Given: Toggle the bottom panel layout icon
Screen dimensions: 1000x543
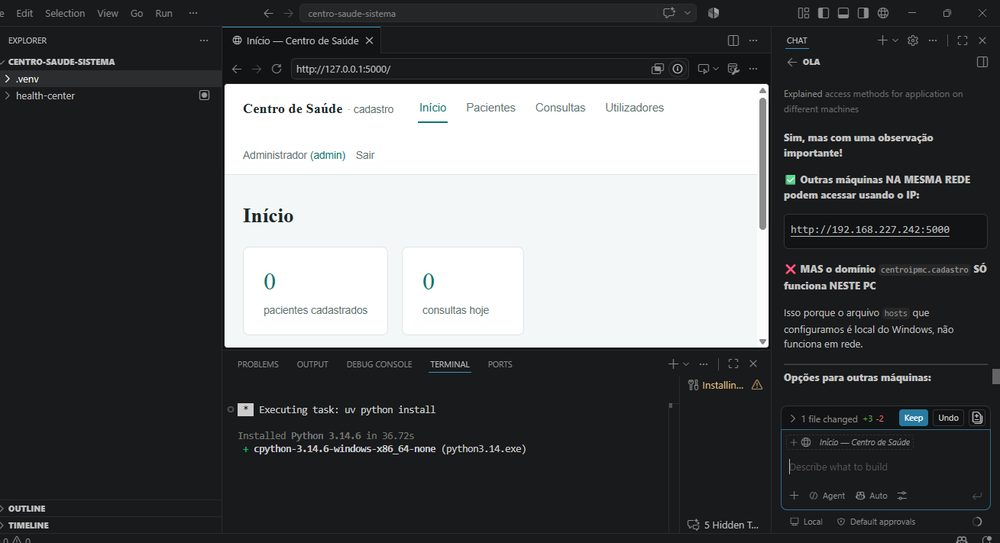Looking at the screenshot, I should tap(843, 13).
